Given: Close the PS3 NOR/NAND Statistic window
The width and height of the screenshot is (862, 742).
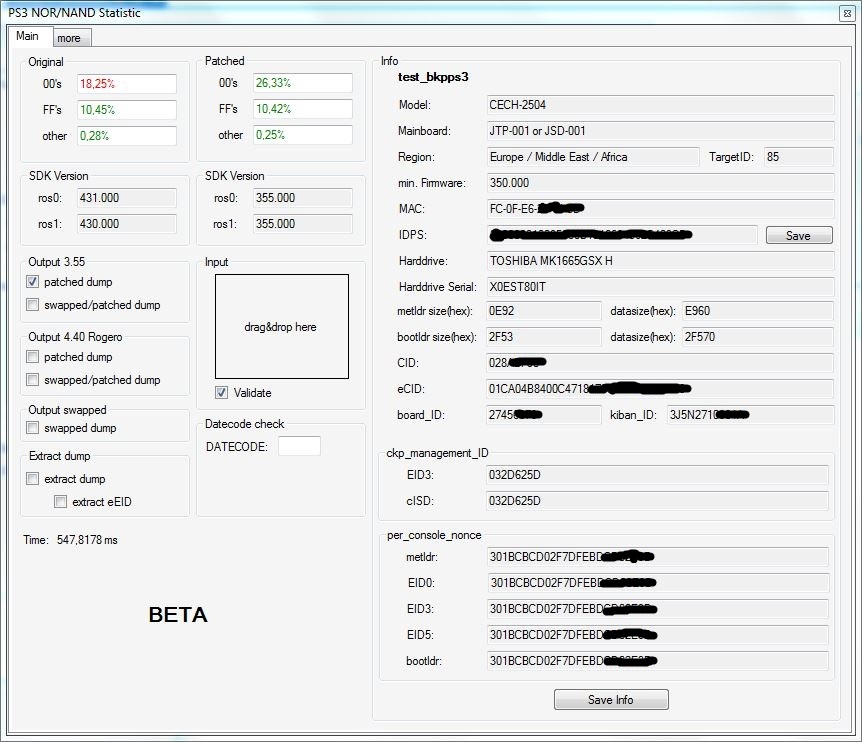Looking at the screenshot, I should click(x=847, y=13).
